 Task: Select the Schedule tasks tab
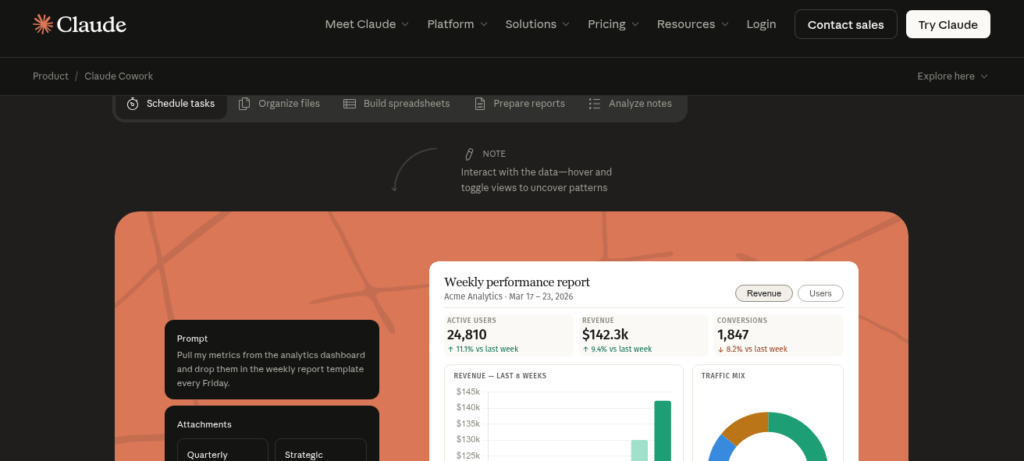click(x=171, y=104)
